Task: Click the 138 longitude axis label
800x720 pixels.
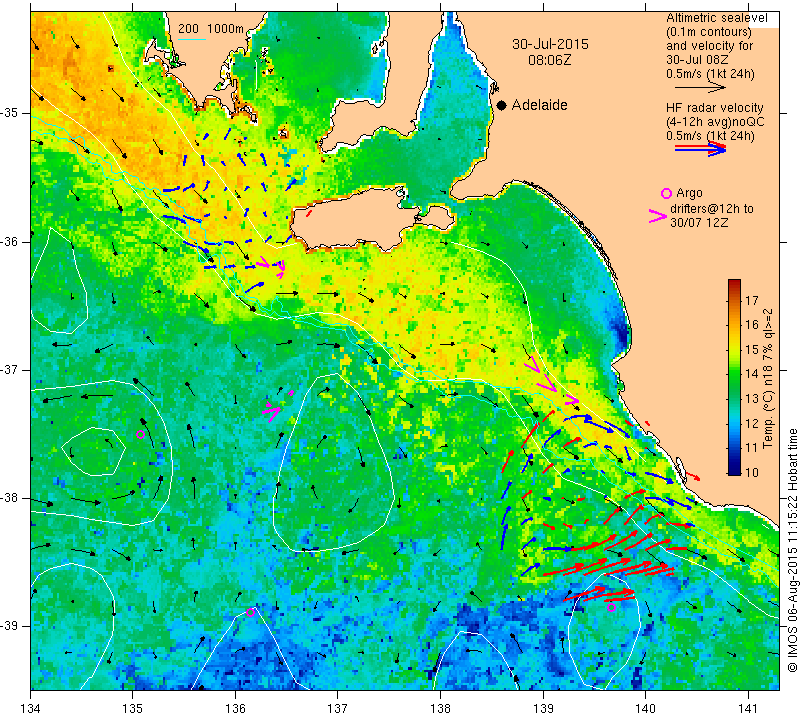Action: pyautogui.click(x=440, y=708)
